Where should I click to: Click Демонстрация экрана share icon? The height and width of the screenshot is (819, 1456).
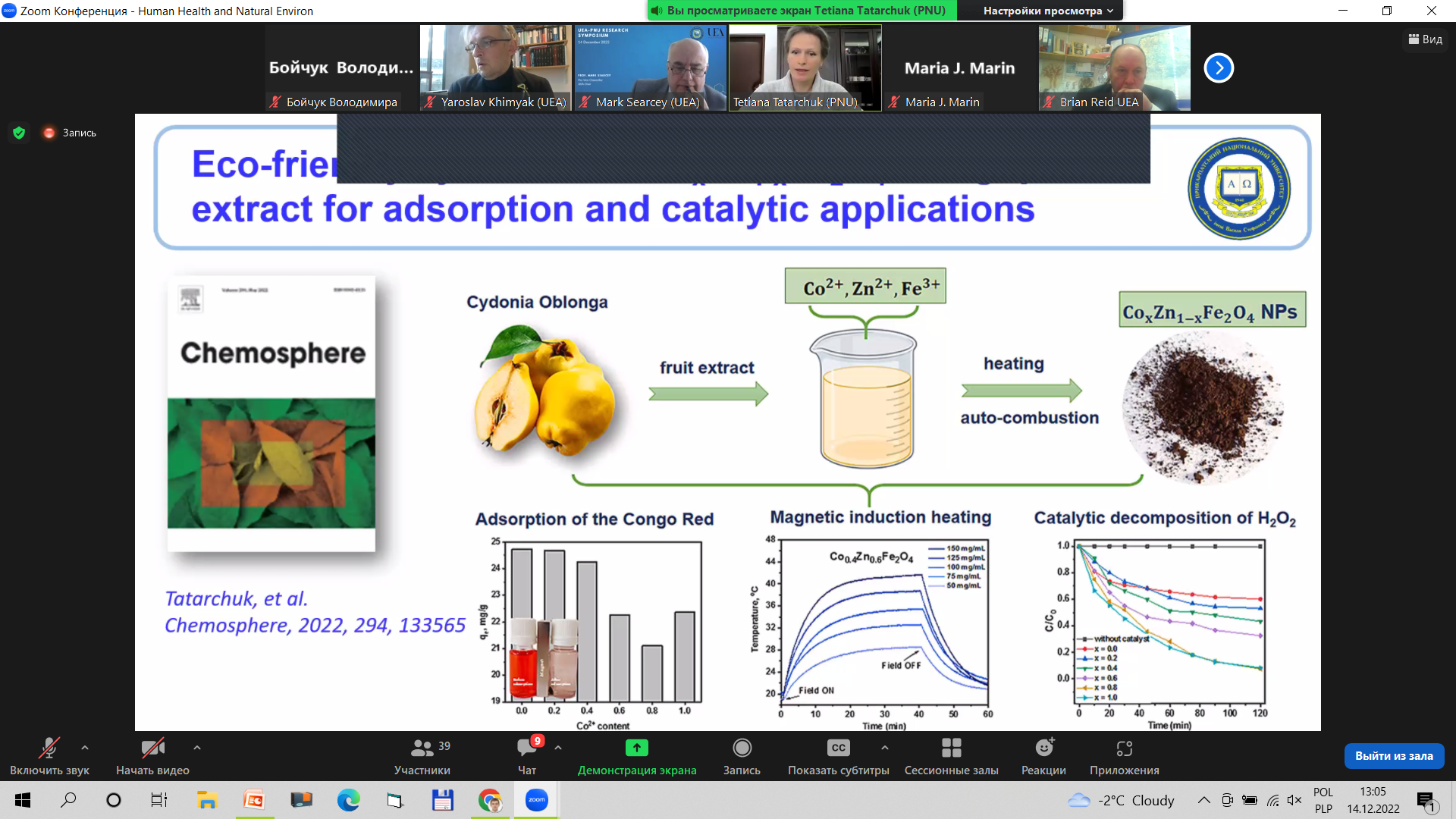(637, 748)
